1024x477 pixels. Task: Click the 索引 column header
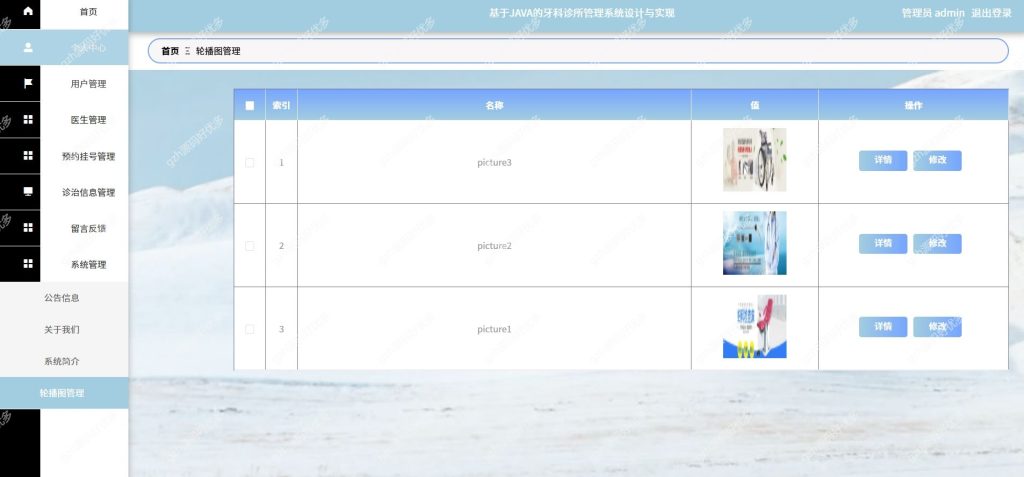(281, 105)
